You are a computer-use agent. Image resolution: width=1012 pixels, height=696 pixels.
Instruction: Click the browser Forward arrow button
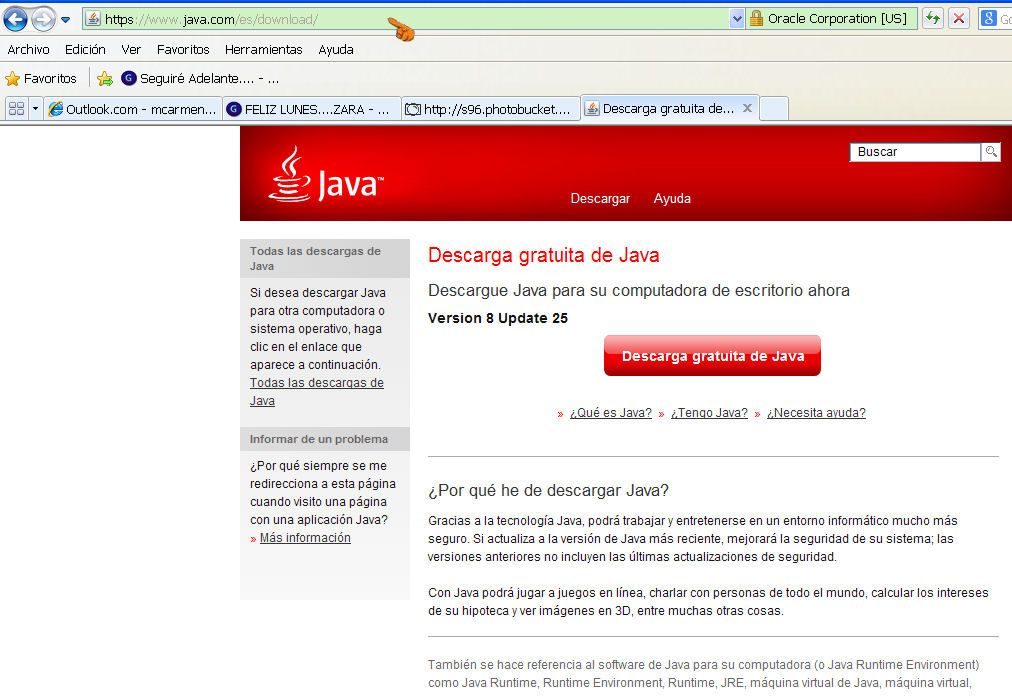(x=43, y=19)
